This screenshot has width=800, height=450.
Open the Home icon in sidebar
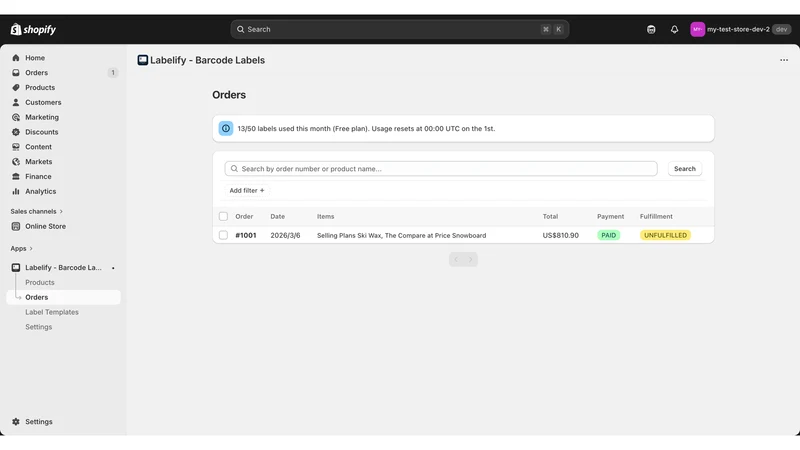[16, 58]
